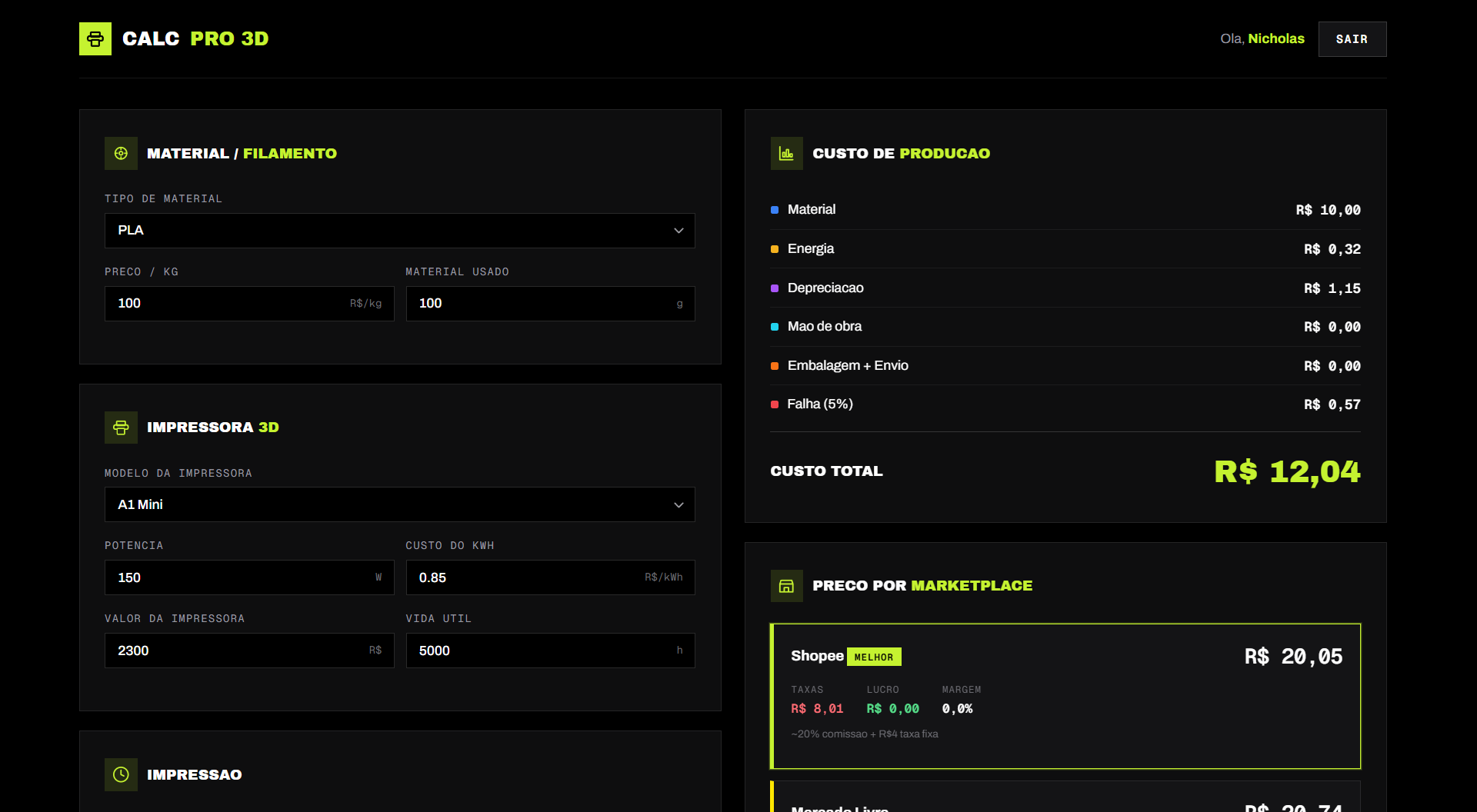Click the Material / Filamento section icon

pos(121,153)
